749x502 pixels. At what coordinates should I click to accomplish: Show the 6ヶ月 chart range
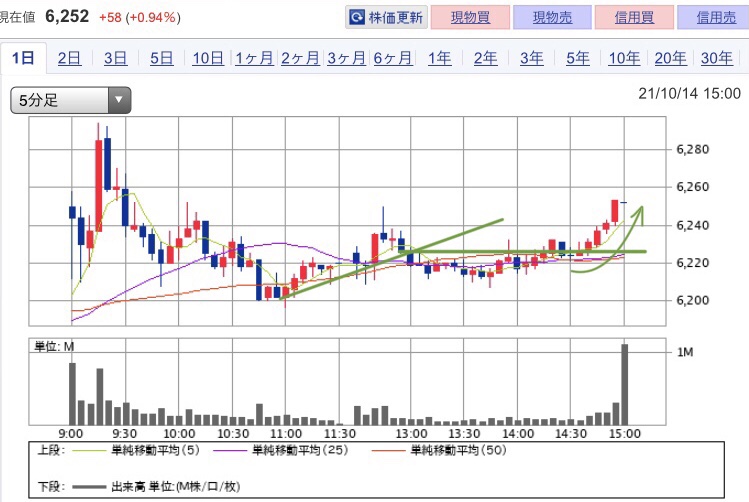point(393,58)
